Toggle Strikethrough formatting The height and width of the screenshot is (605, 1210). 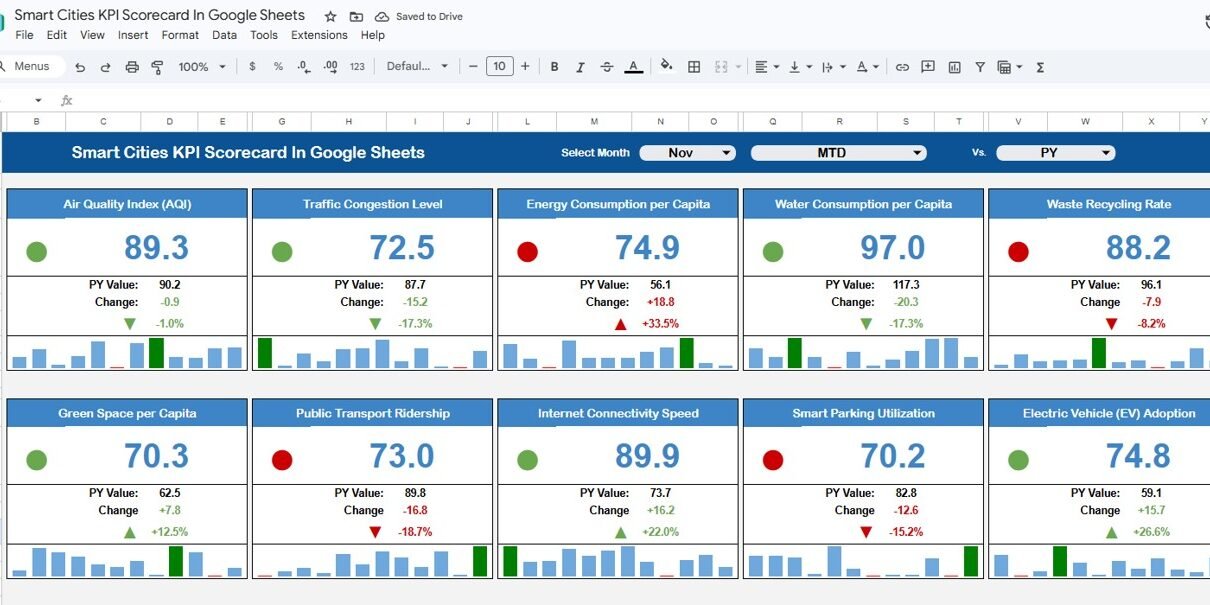[x=607, y=67]
